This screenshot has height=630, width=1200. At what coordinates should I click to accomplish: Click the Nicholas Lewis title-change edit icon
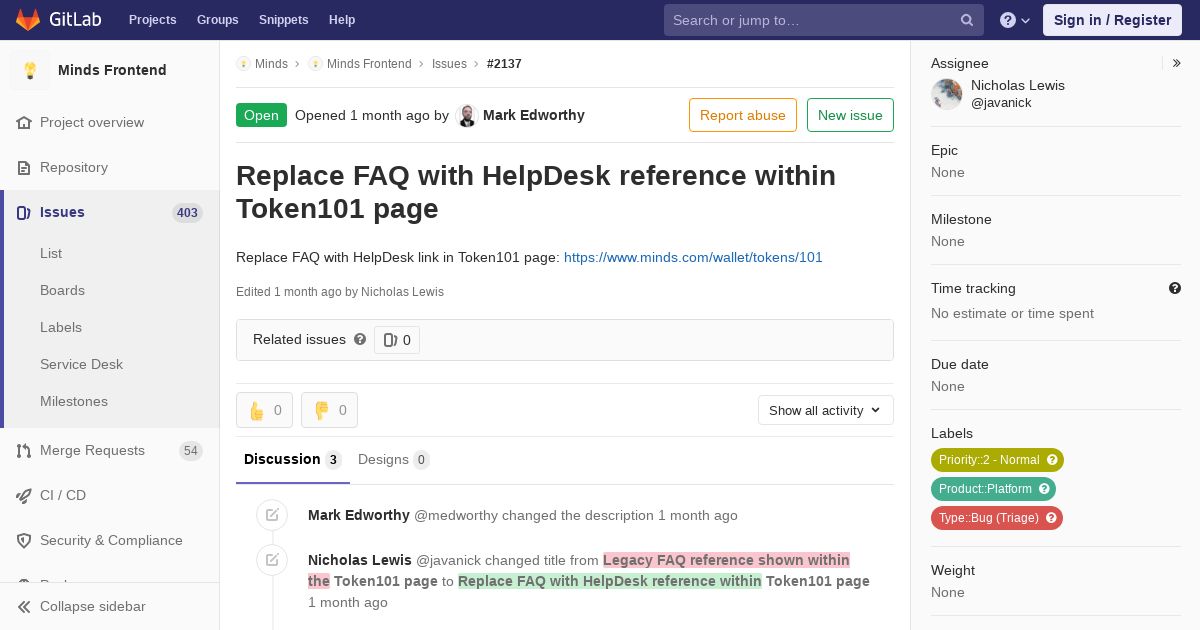[x=272, y=559]
